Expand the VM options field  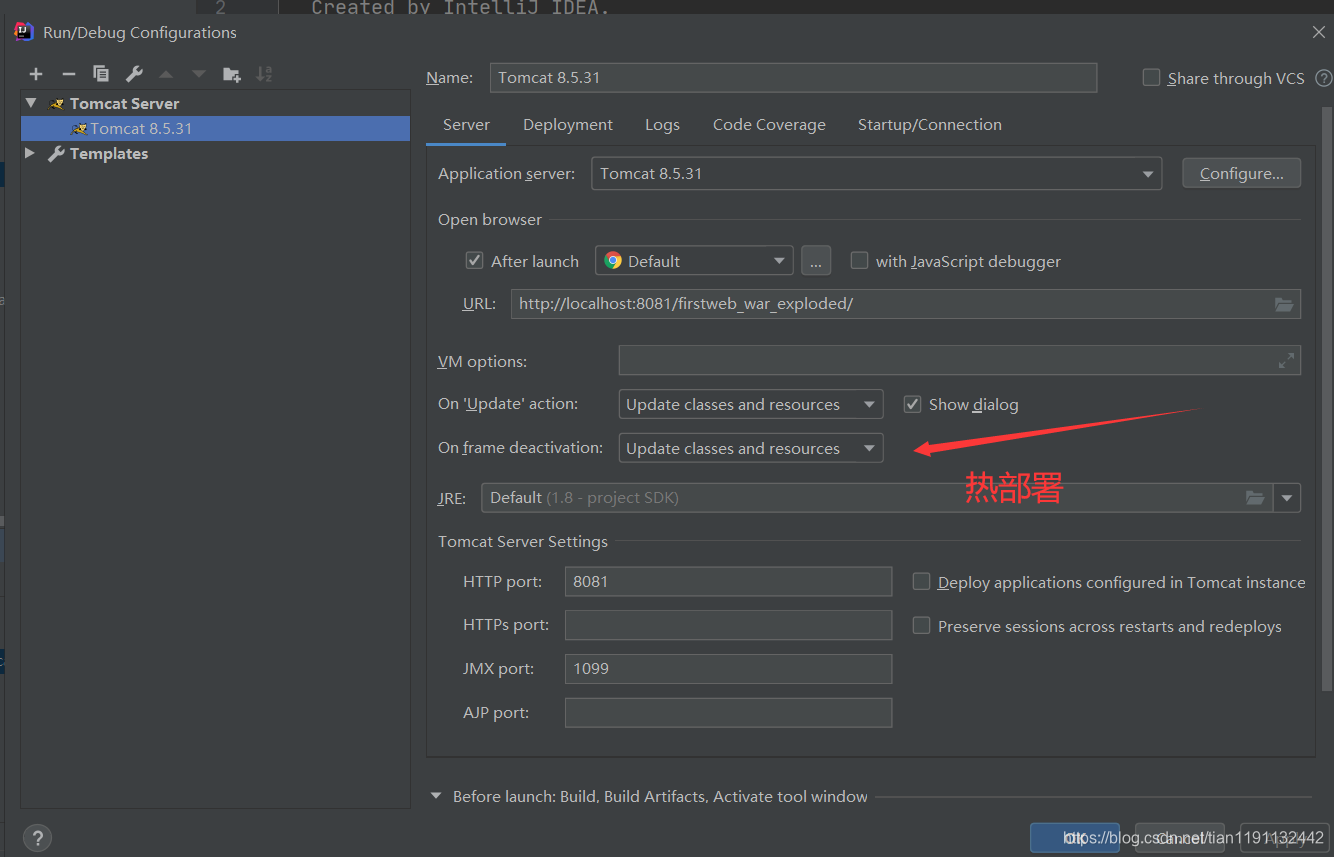click(x=1286, y=362)
